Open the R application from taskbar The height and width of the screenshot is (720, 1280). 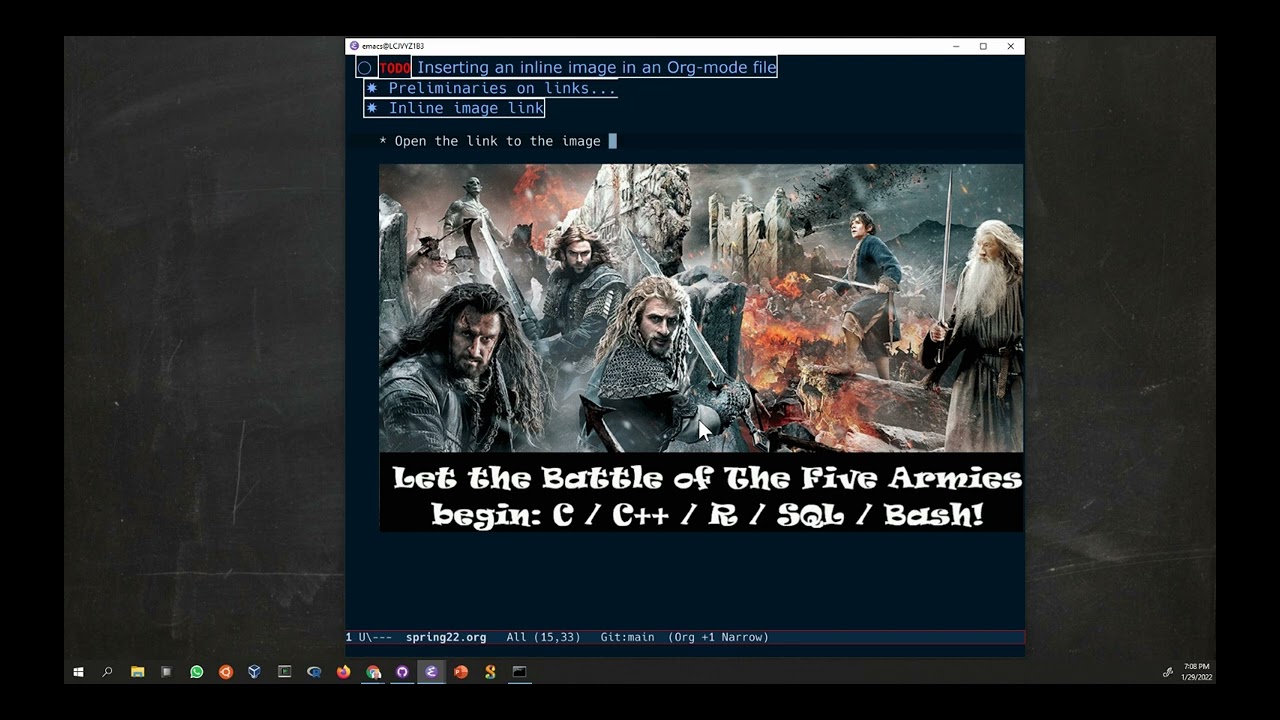[x=314, y=672]
